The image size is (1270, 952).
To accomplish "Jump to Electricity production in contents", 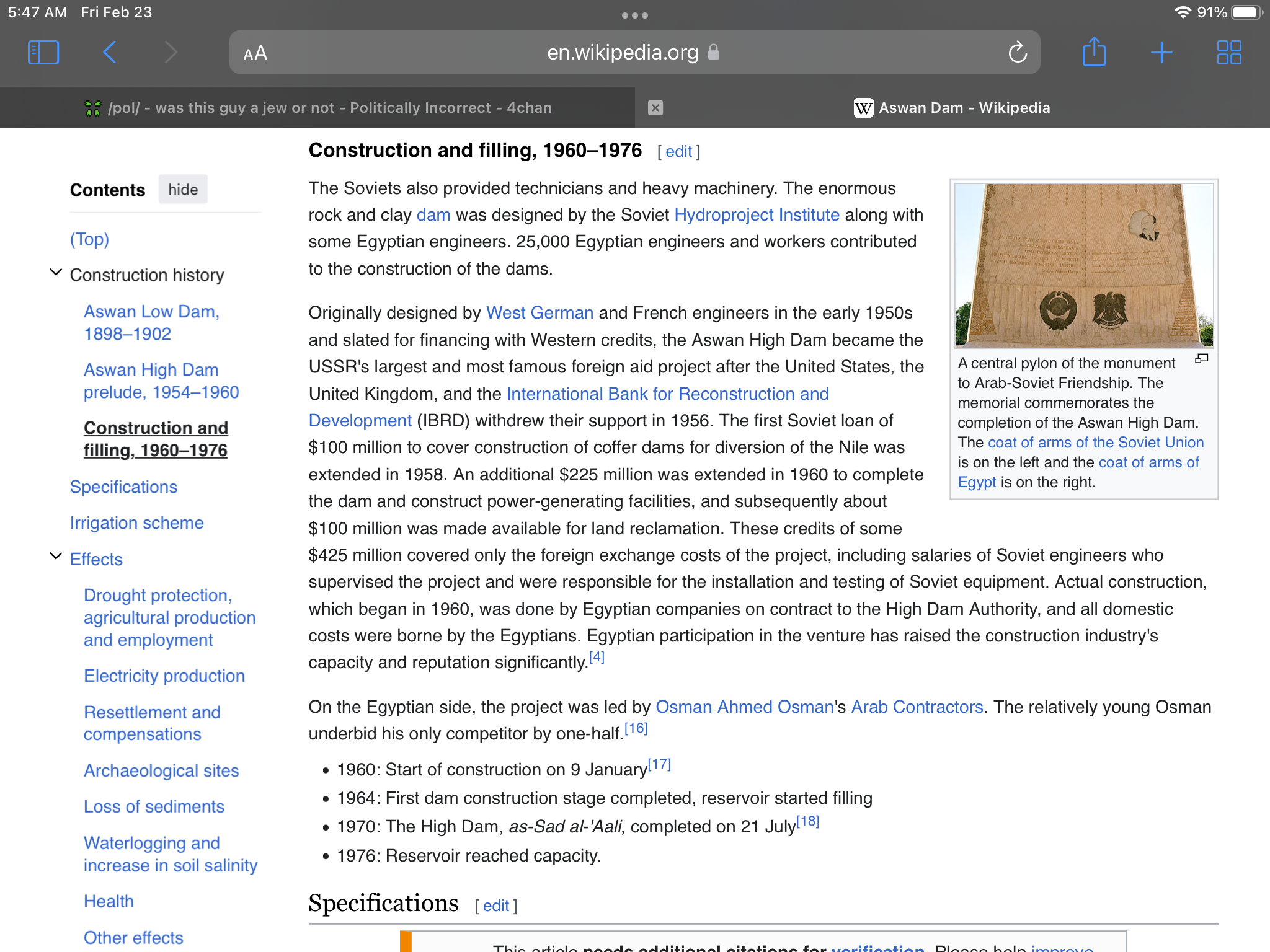I will (164, 676).
